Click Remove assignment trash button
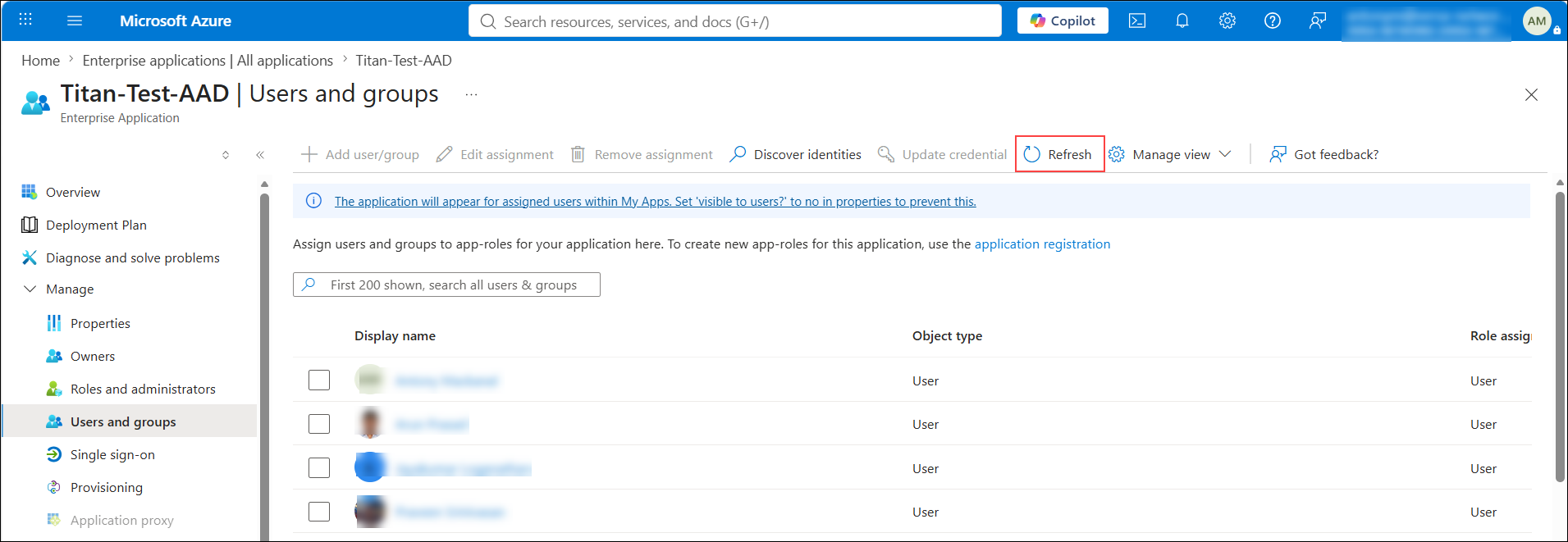Image resolution: width=1568 pixels, height=542 pixels. point(642,154)
